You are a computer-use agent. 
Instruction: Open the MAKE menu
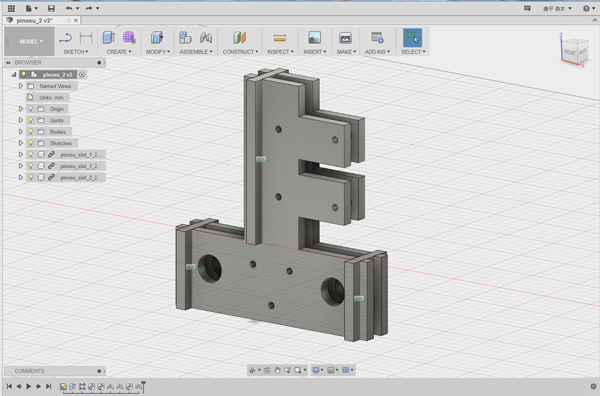346,52
